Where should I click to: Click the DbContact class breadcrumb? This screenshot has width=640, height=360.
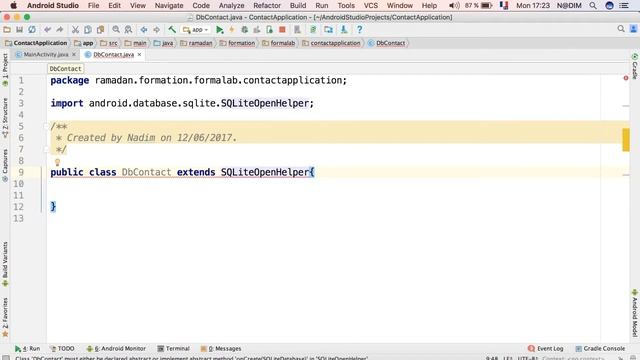[387, 43]
